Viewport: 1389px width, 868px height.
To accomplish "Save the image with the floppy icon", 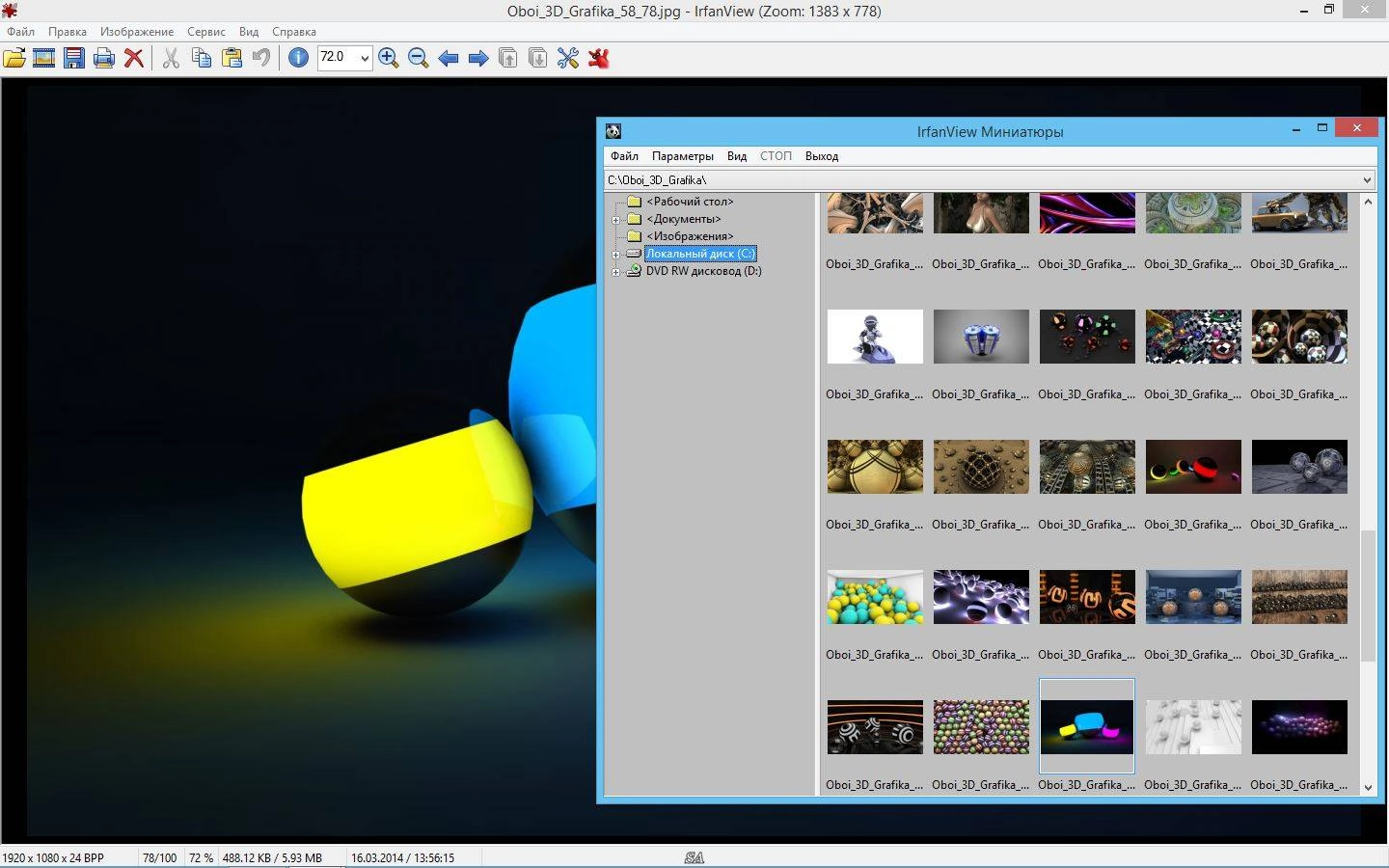I will pos(74,58).
